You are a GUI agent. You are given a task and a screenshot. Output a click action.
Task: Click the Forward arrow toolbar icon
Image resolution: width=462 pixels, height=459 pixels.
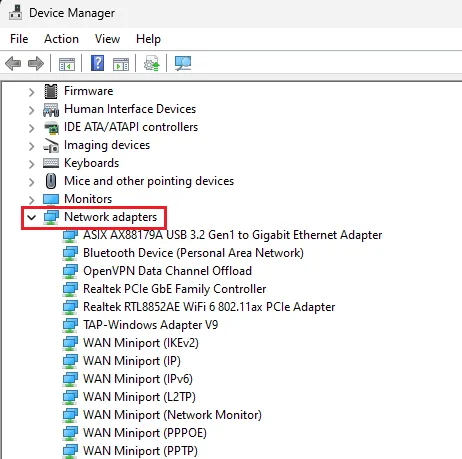pyautogui.click(x=36, y=63)
